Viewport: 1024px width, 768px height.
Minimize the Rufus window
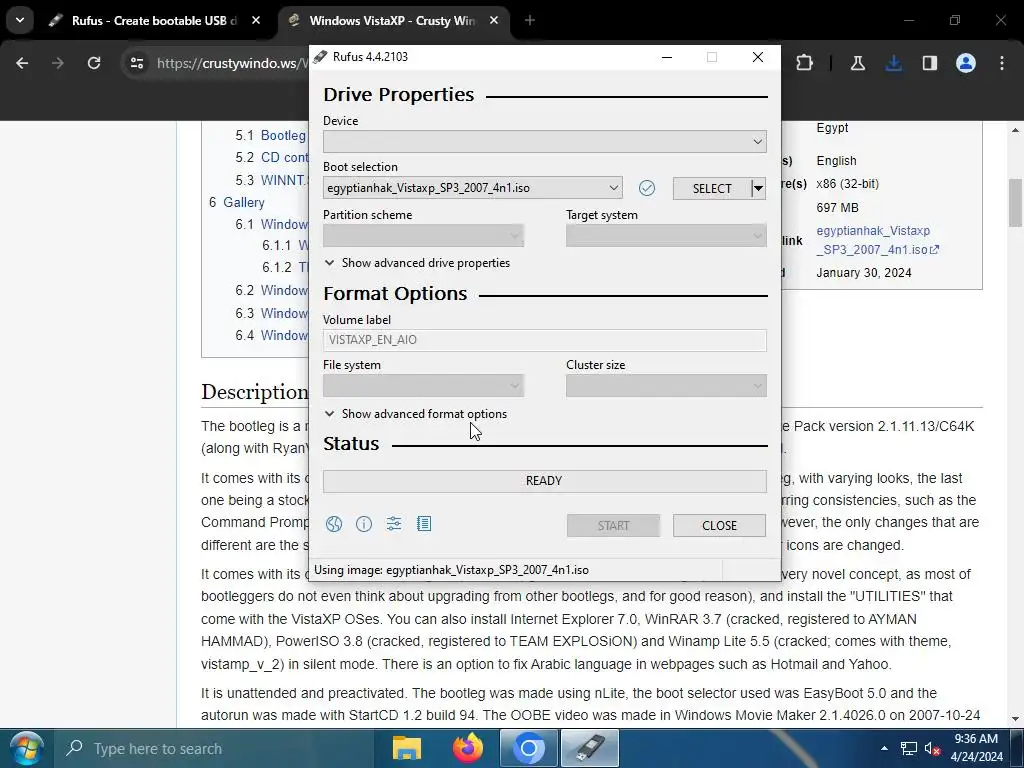click(x=667, y=57)
